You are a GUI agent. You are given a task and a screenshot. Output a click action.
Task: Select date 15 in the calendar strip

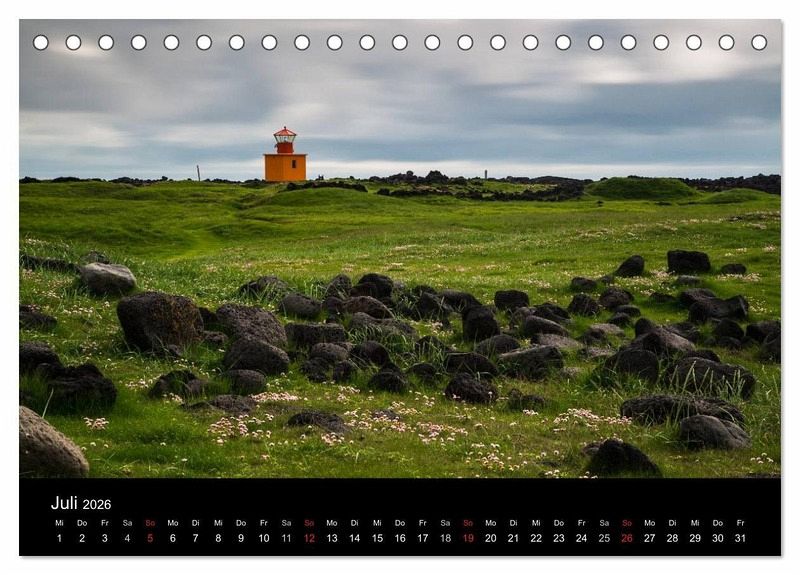[377, 538]
